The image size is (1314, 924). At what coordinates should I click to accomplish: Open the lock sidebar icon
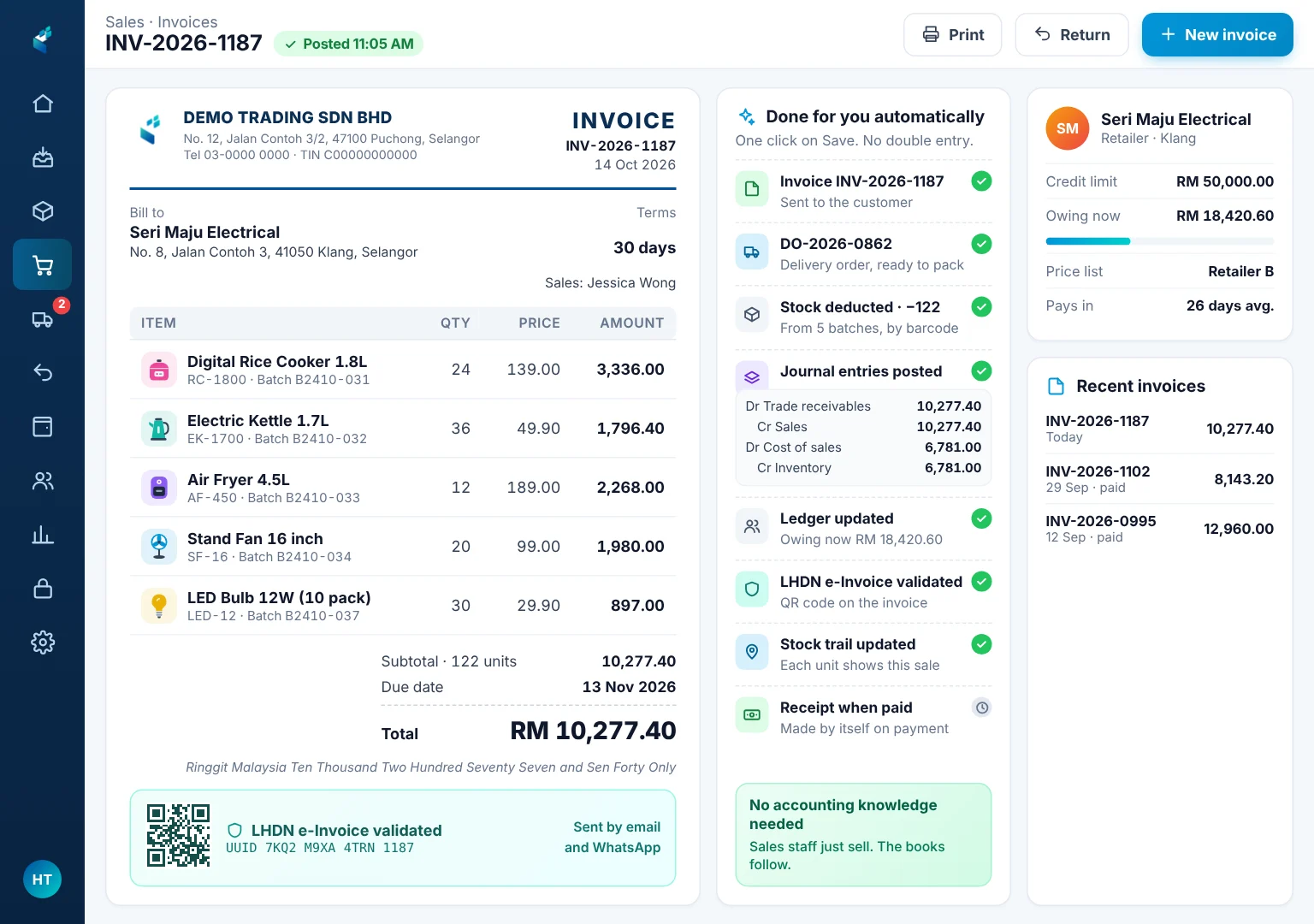pos(43,589)
